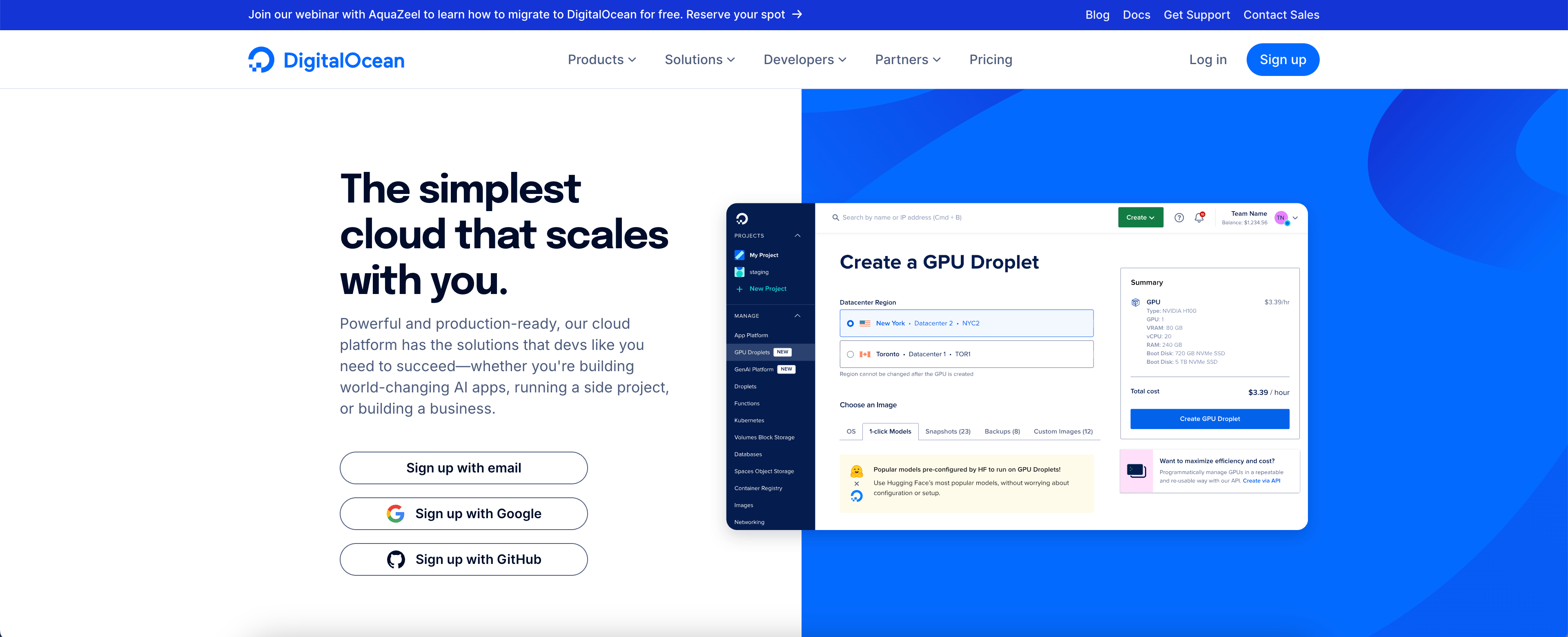Image resolution: width=1568 pixels, height=637 pixels.
Task: Click the plus icon beside New Project
Action: [739, 289]
